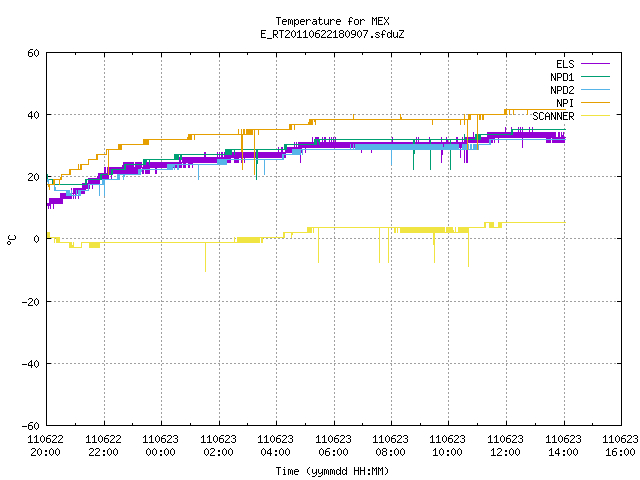Image resolution: width=640 pixels, height=480 pixels.
Task: Click the °C y-axis unit label
Action: (x=12, y=240)
